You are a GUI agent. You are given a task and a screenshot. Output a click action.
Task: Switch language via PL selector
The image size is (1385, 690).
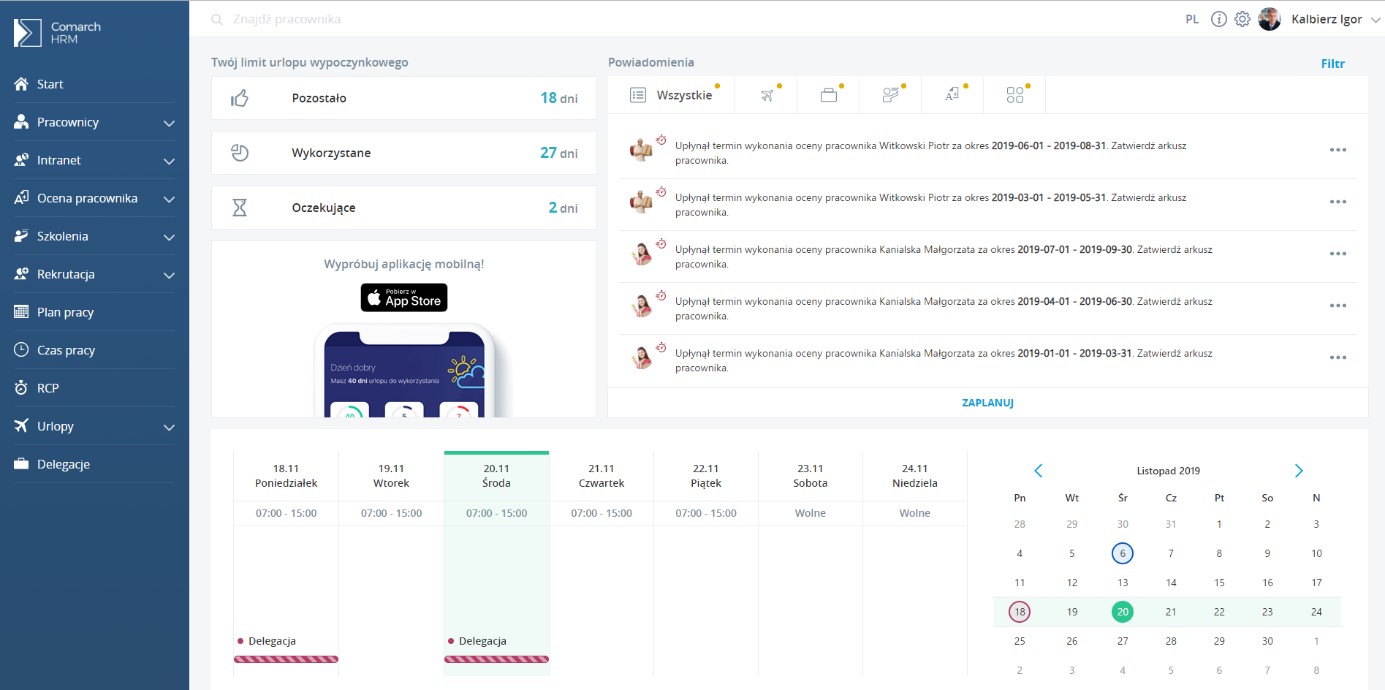[x=1192, y=19]
